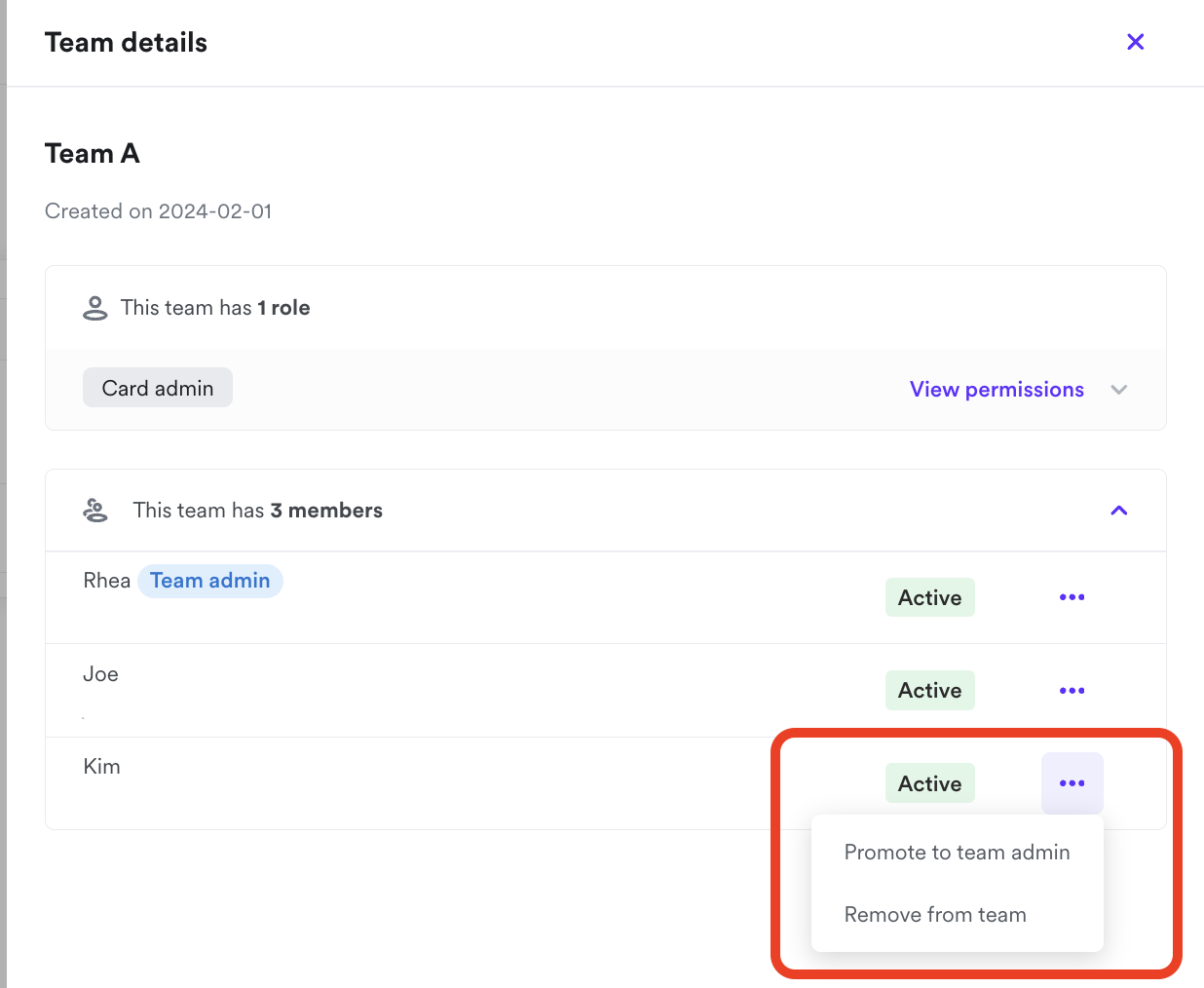Click Rhea's Team admin badge
The image size is (1204, 988).
(x=210, y=581)
